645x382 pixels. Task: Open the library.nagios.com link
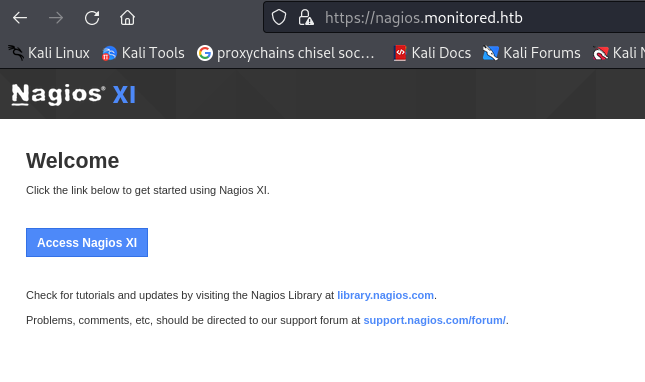pyautogui.click(x=385, y=295)
